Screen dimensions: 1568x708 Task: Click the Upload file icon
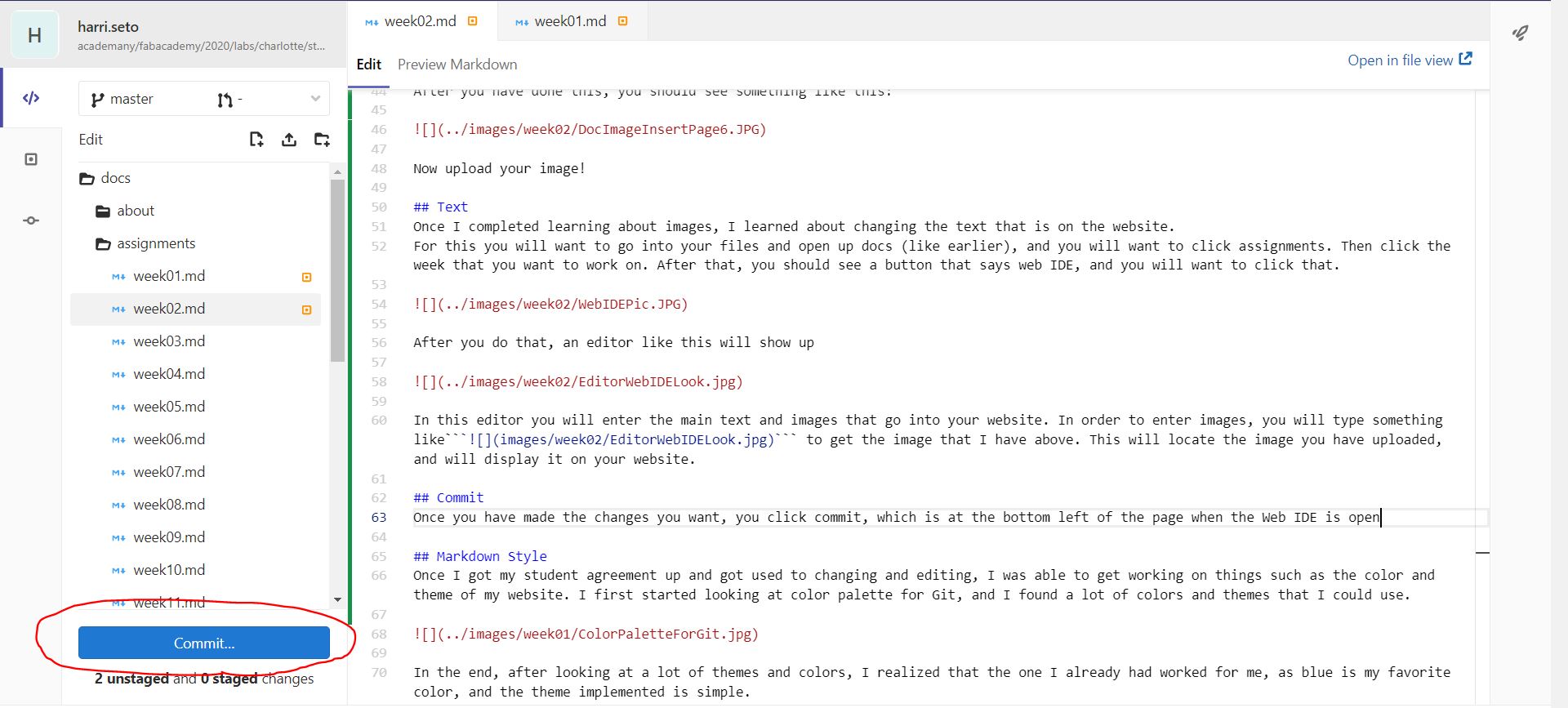click(289, 140)
